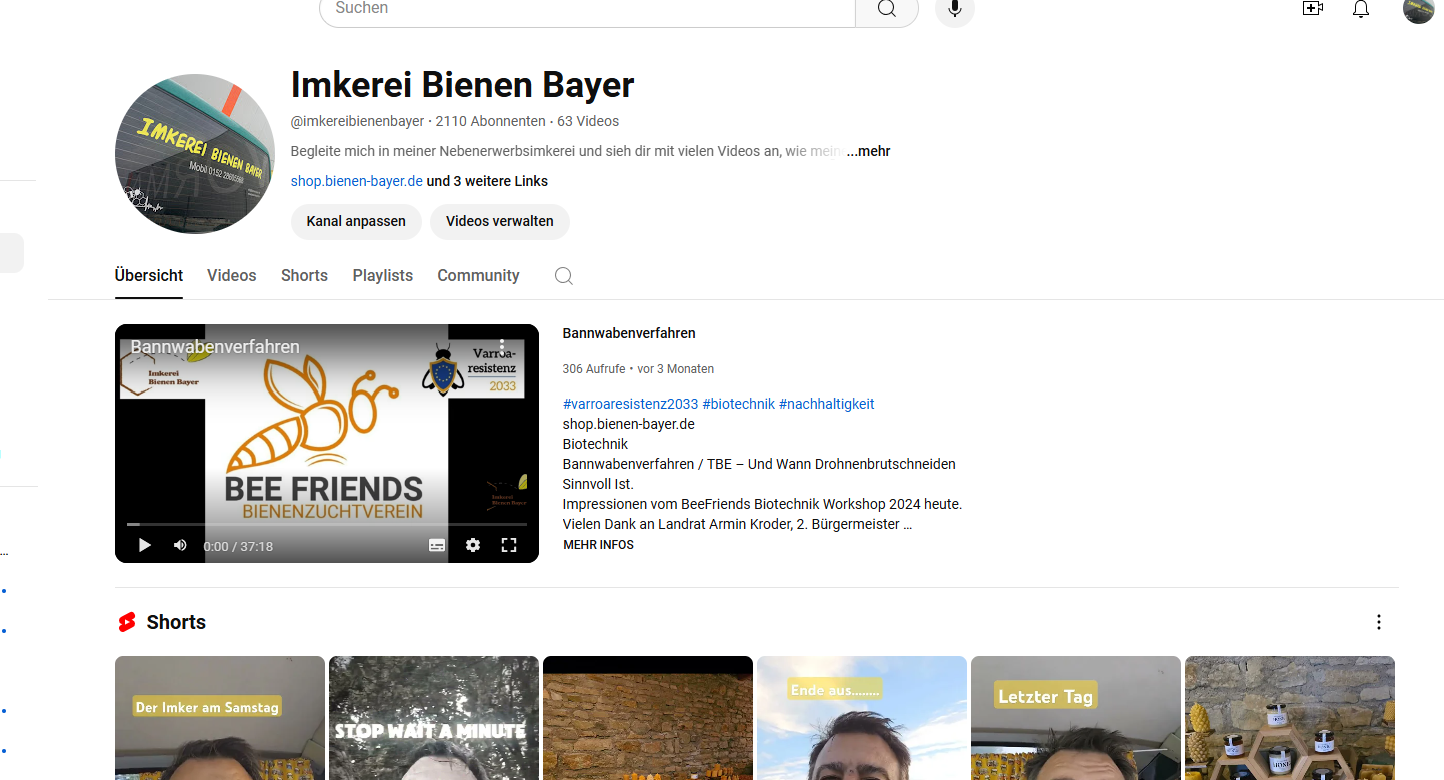Open the Community tab
This screenshot has height=780, width=1444.
coord(478,275)
